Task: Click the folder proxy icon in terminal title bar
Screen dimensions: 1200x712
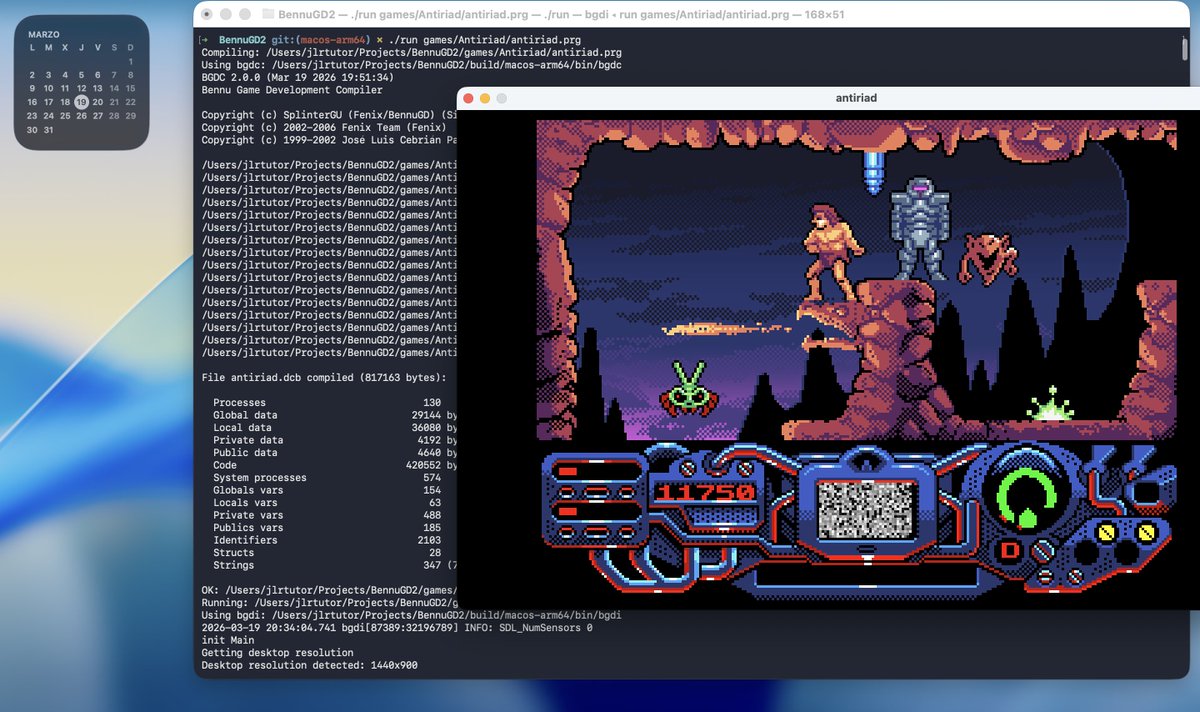Action: [267, 15]
